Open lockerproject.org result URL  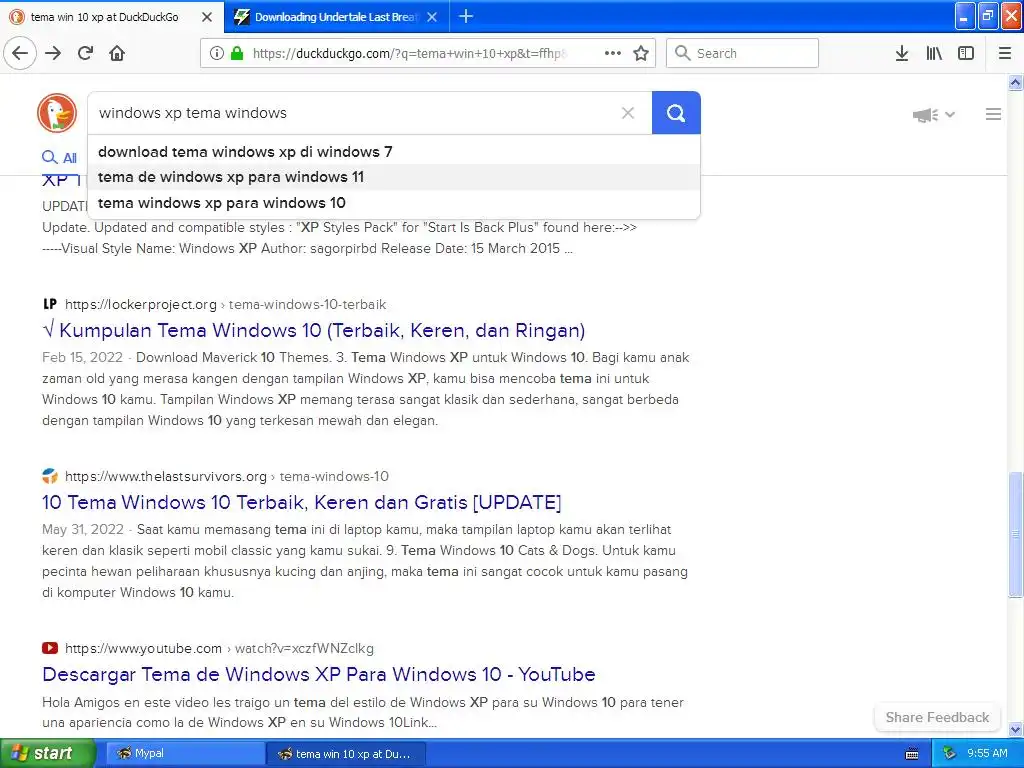pyautogui.click(x=225, y=304)
